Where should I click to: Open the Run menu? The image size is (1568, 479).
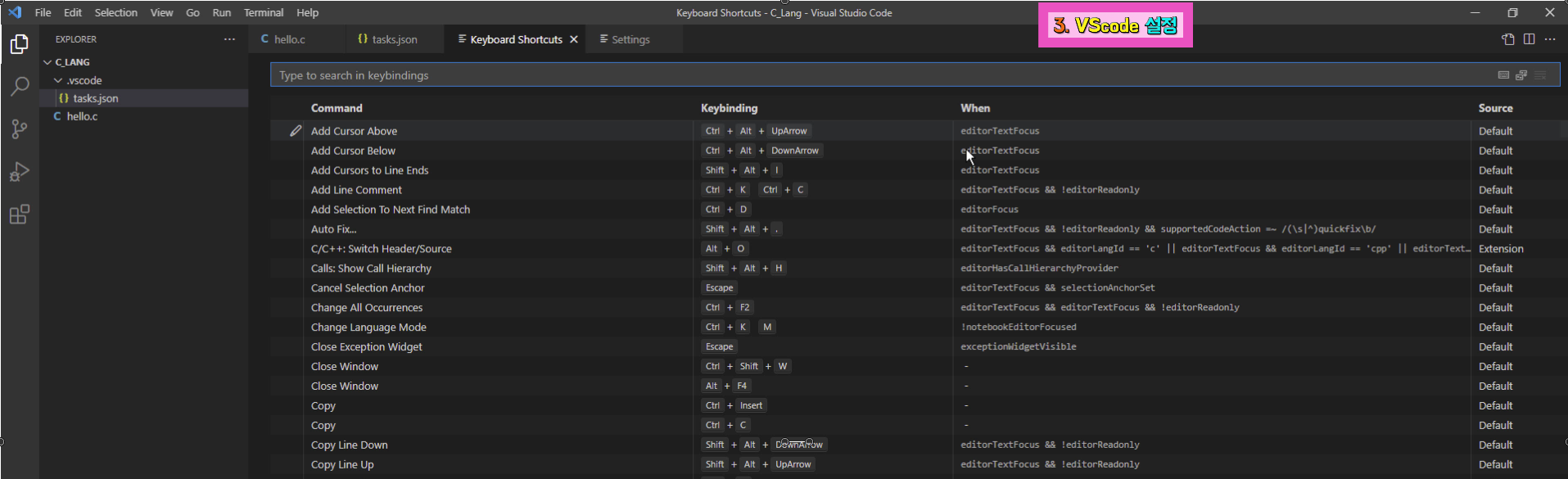221,12
